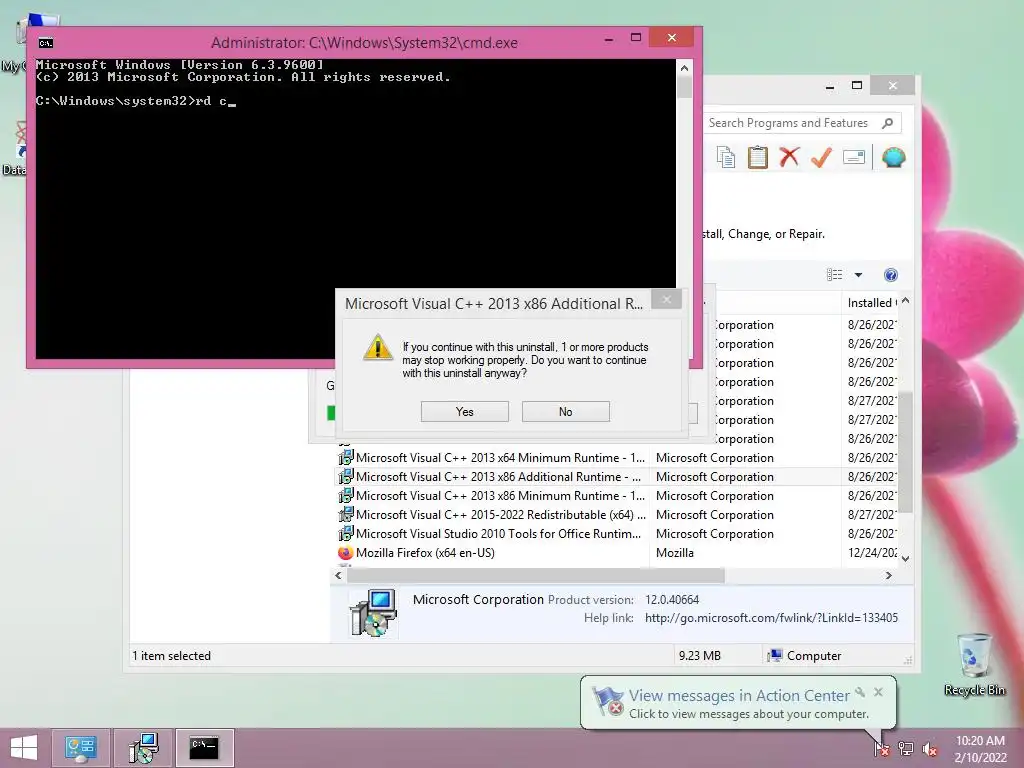Open the Windows Start button

[x=24, y=748]
